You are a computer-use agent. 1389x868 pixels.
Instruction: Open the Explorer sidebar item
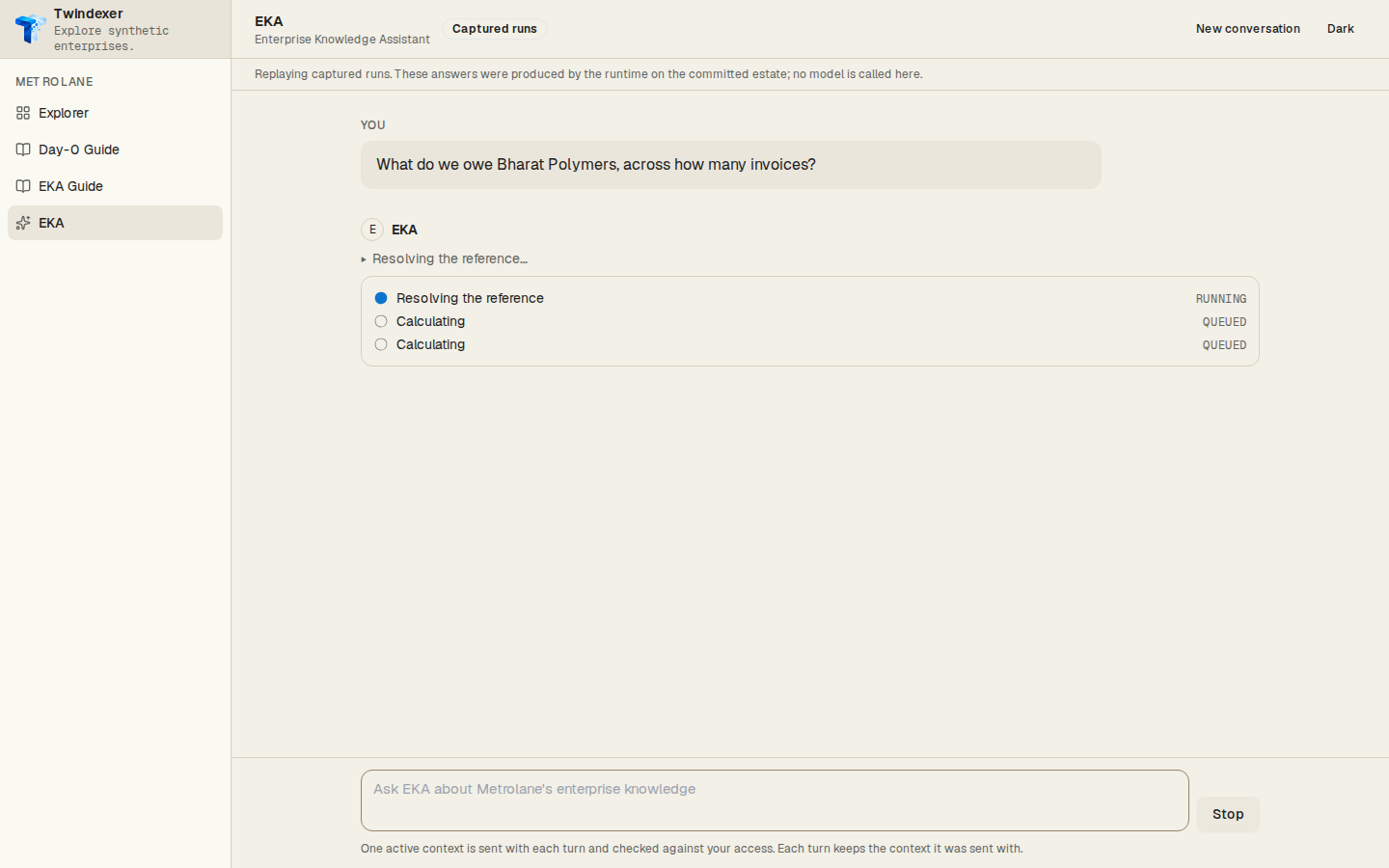pyautogui.click(x=115, y=113)
